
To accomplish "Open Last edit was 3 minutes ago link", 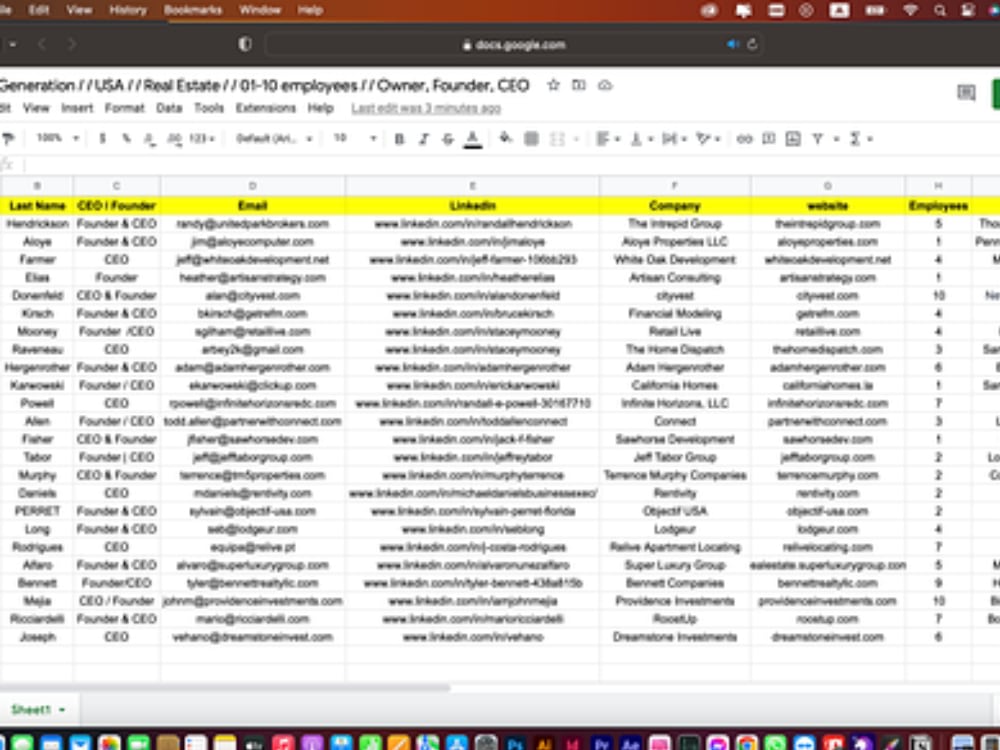I will point(426,108).
